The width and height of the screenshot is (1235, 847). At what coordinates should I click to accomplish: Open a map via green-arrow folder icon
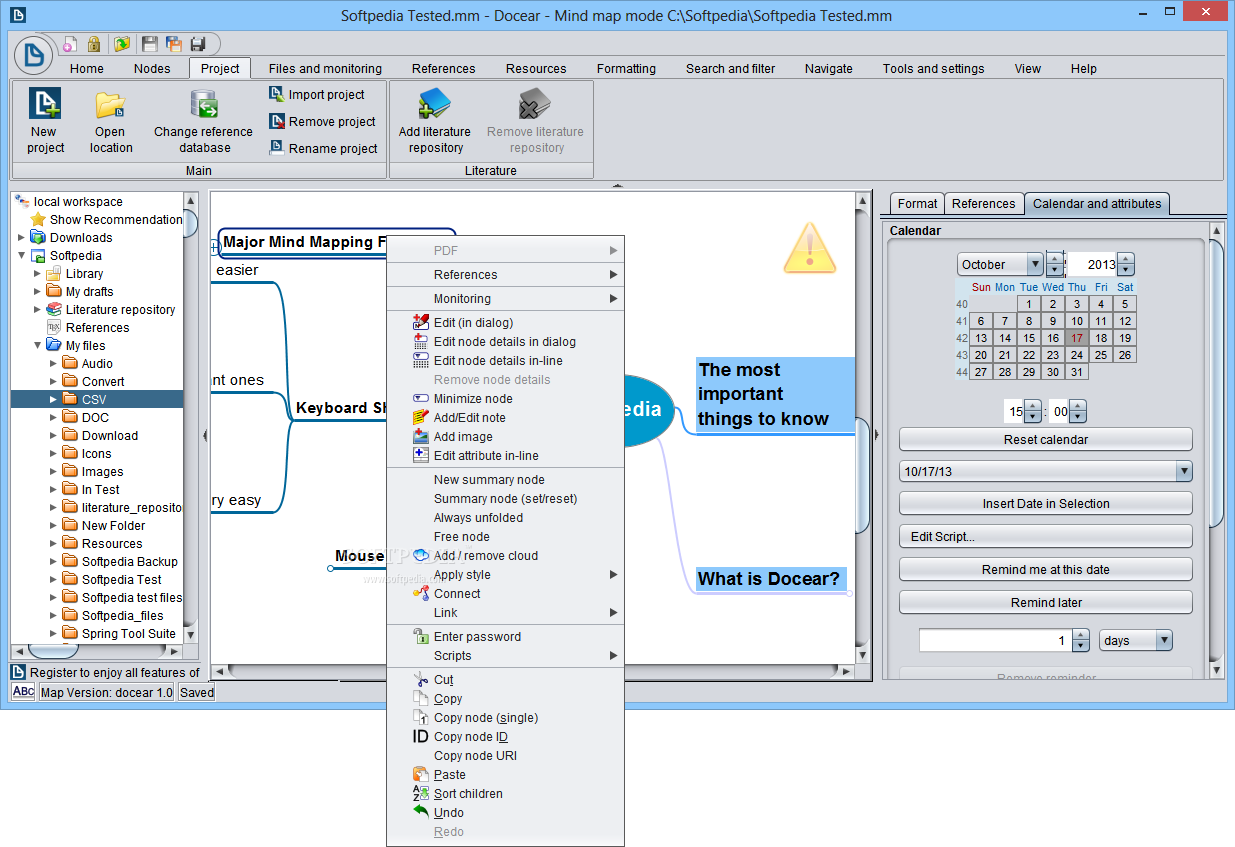pyautogui.click(x=122, y=44)
